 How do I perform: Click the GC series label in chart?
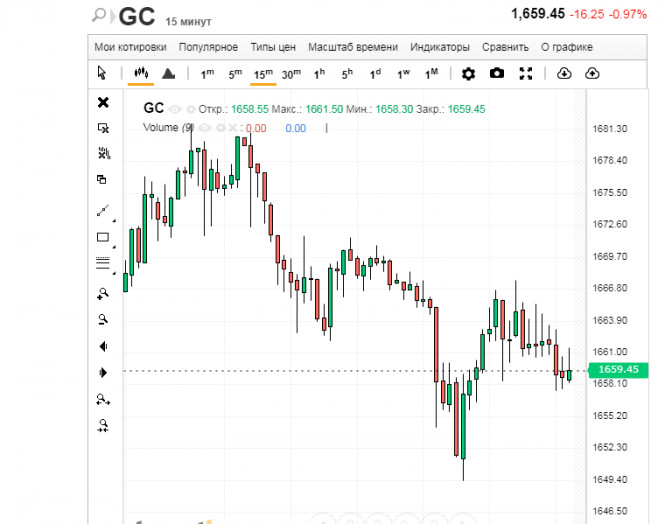coord(154,108)
